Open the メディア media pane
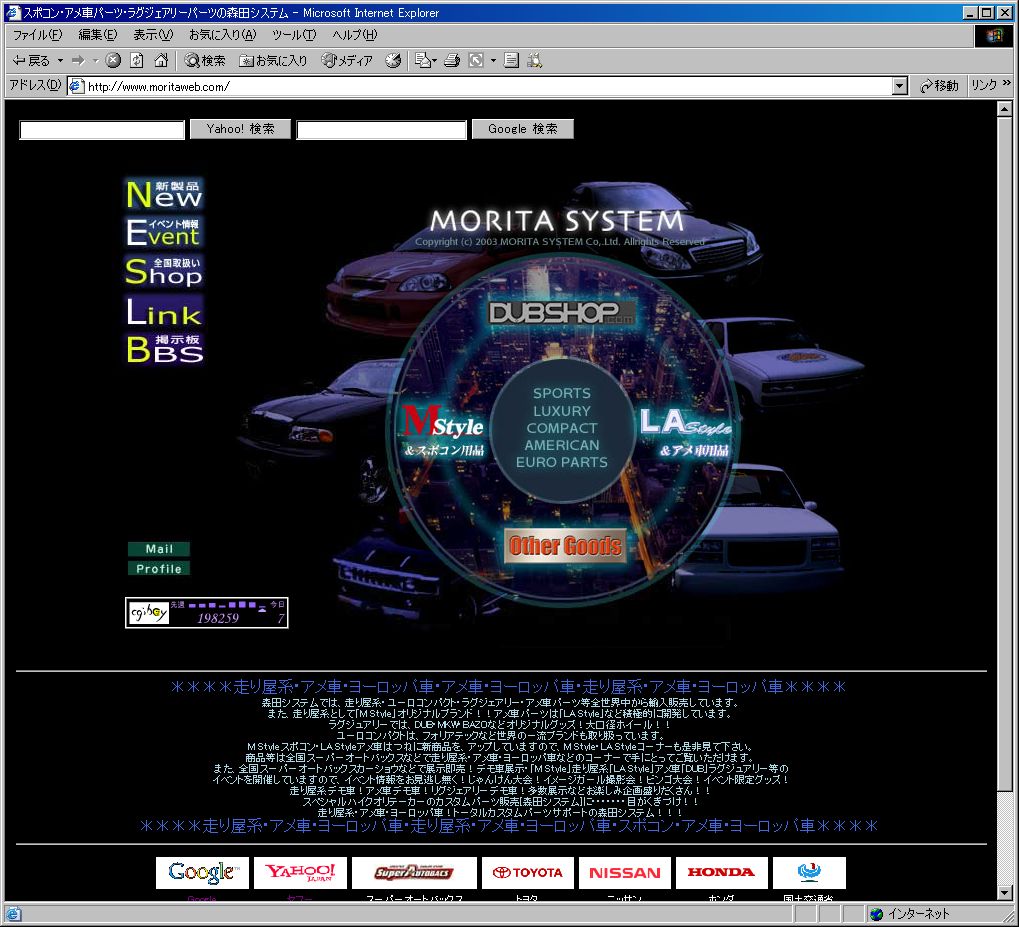Screen dimensions: 1019x927 (x=347, y=60)
